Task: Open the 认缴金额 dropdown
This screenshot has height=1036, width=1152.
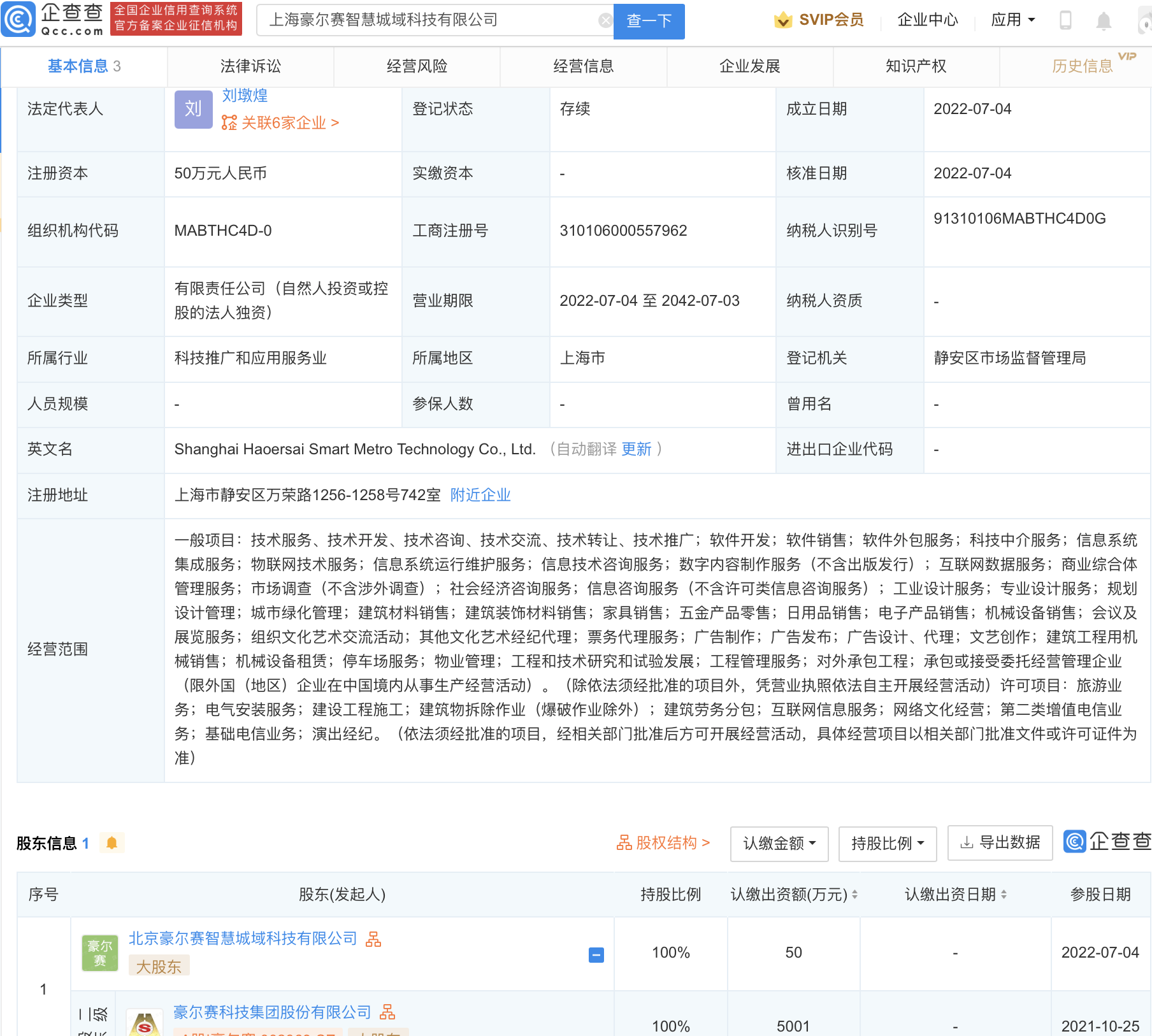Action: pos(779,843)
